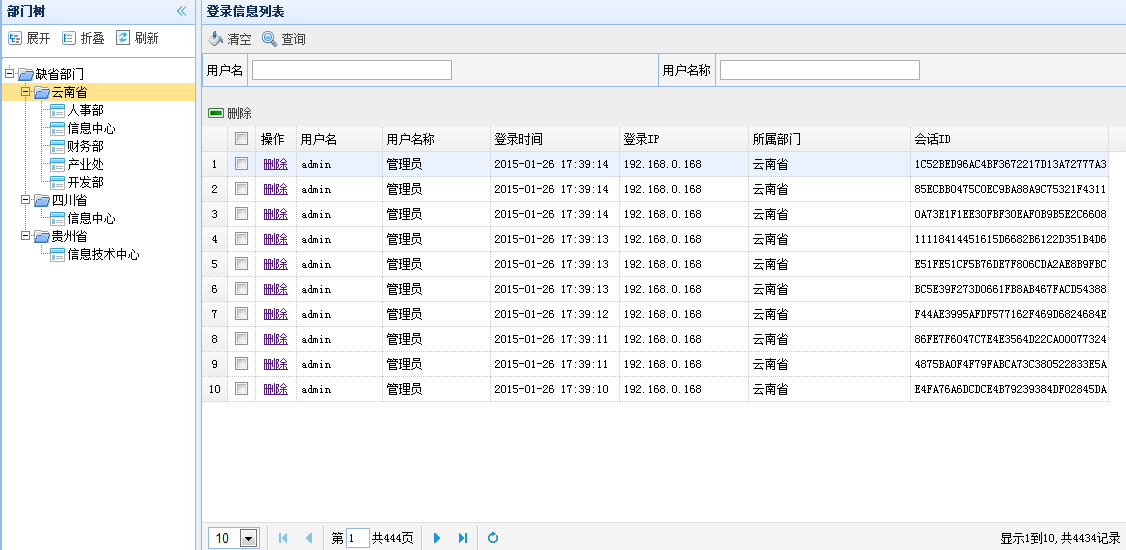The width and height of the screenshot is (1126, 550).
Task: Click the green 删除 toolbar button
Action: click(230, 113)
